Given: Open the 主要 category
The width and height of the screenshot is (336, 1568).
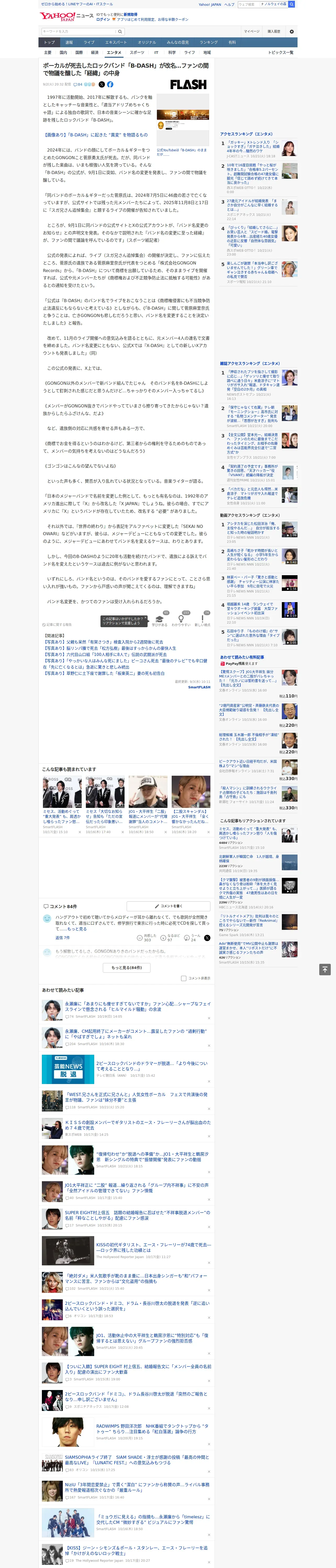Looking at the screenshot, I should coord(48,52).
